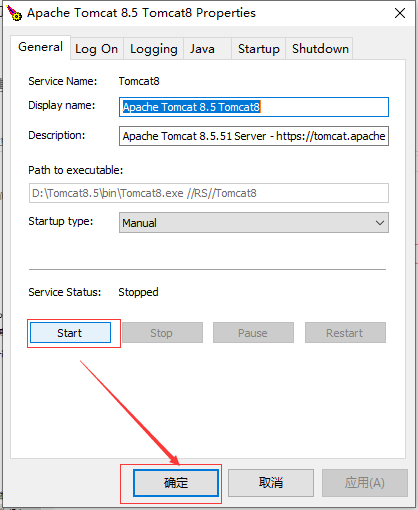Click the Display name input field
The image size is (418, 510).
(254, 107)
